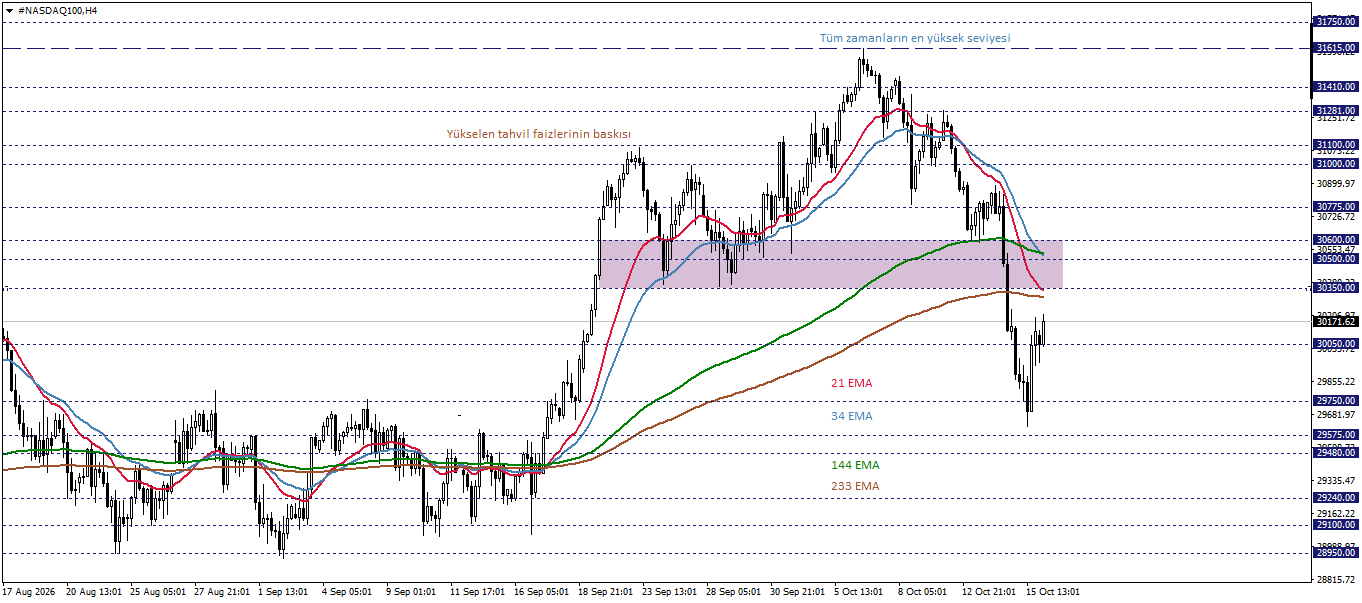Viewport: 1362px width, 603px height.
Task: Click the 31615.00 all-time-high price tag
Action: (x=1335, y=48)
